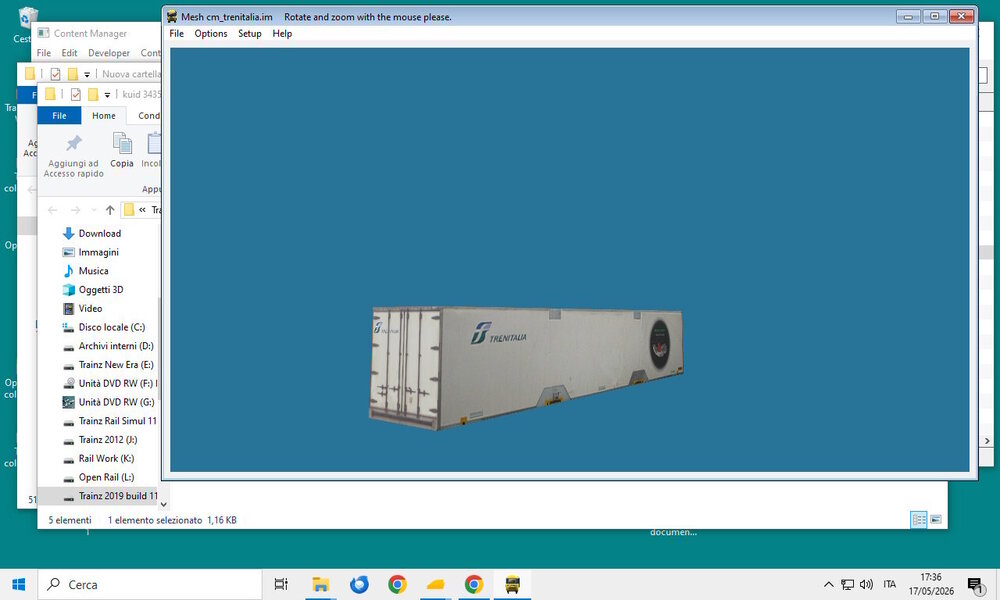
Task: Open recent locations dropdown in Explorer navigation
Action: [94, 210]
